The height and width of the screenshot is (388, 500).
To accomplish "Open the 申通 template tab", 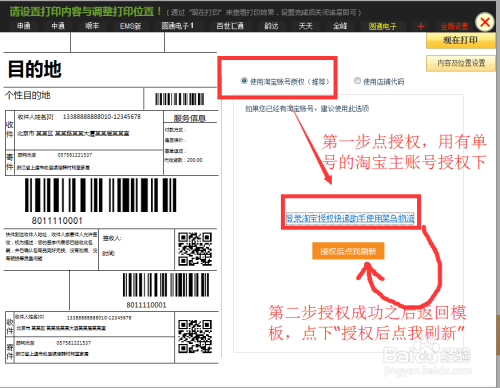I will (24, 26).
